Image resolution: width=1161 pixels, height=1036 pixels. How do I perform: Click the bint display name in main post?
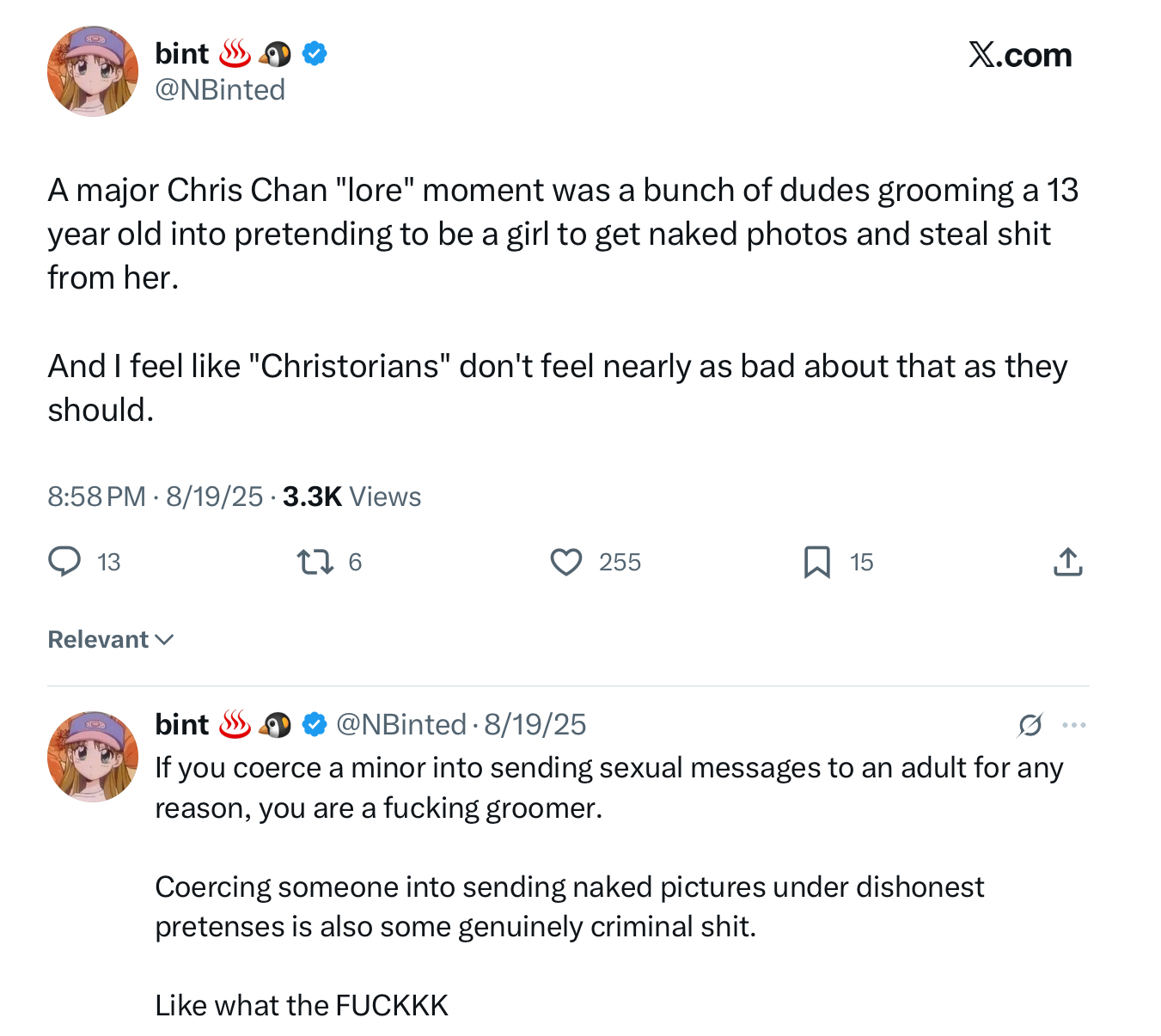(x=181, y=53)
